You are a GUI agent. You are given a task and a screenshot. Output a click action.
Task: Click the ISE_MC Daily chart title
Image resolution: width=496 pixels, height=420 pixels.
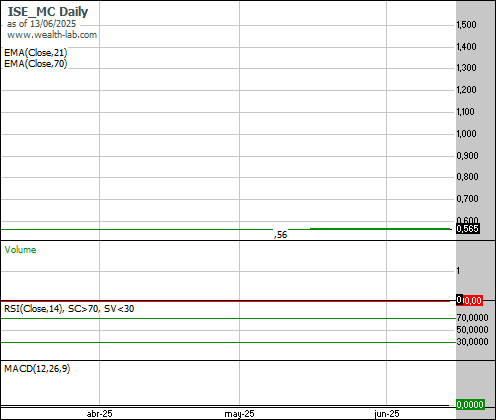48,12
